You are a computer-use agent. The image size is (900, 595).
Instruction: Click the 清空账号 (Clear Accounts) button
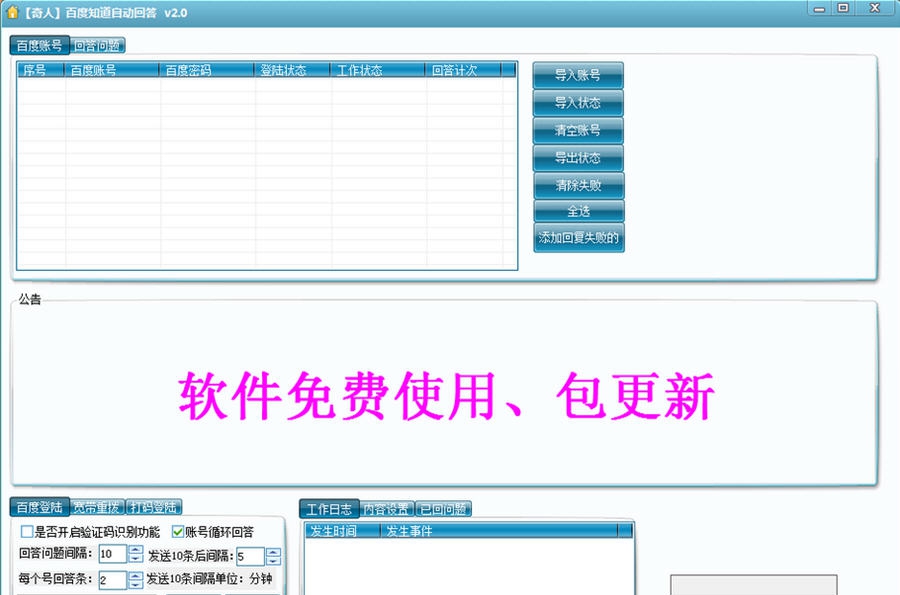point(578,129)
